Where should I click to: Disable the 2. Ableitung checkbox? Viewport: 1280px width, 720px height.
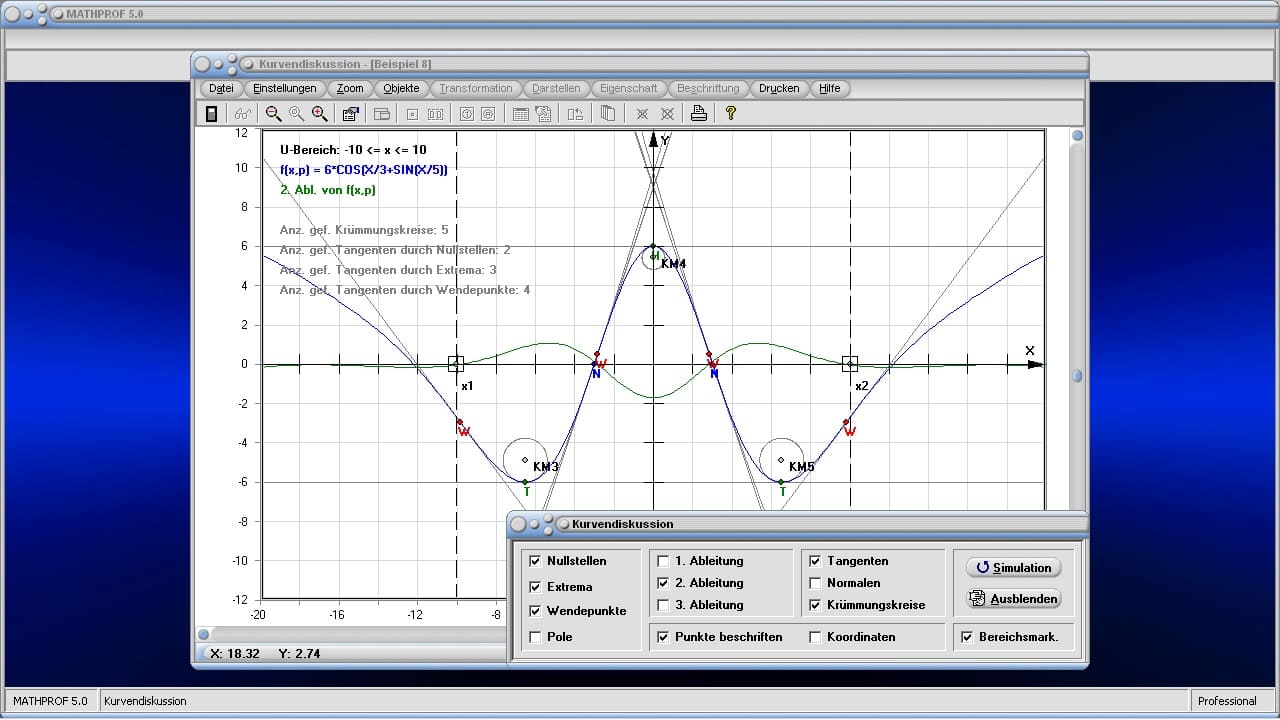pyautogui.click(x=663, y=583)
